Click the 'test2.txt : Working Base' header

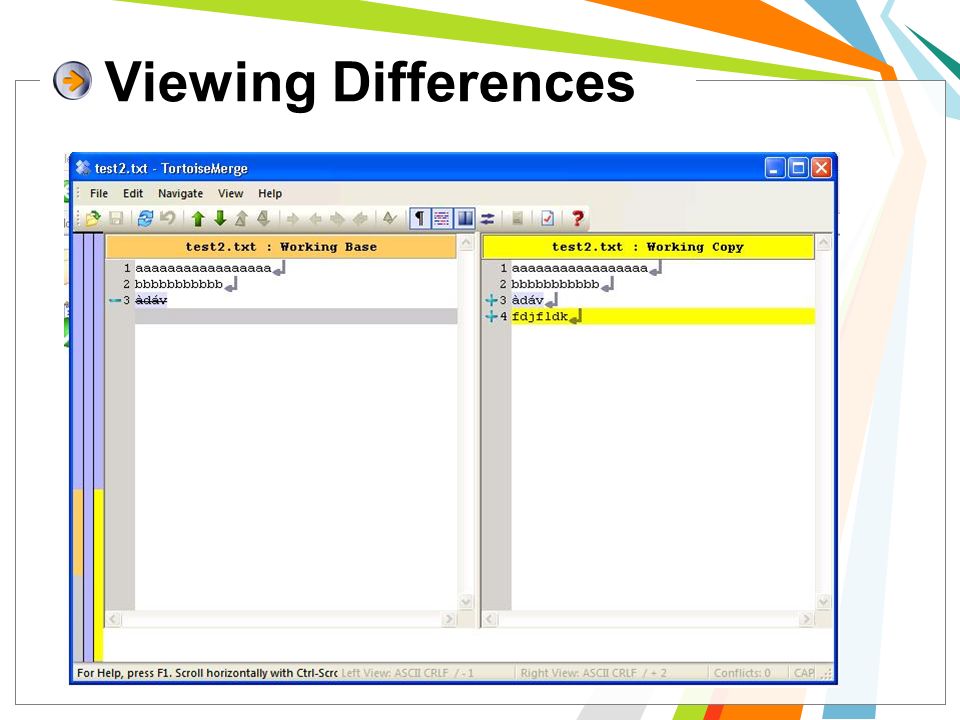coord(281,247)
